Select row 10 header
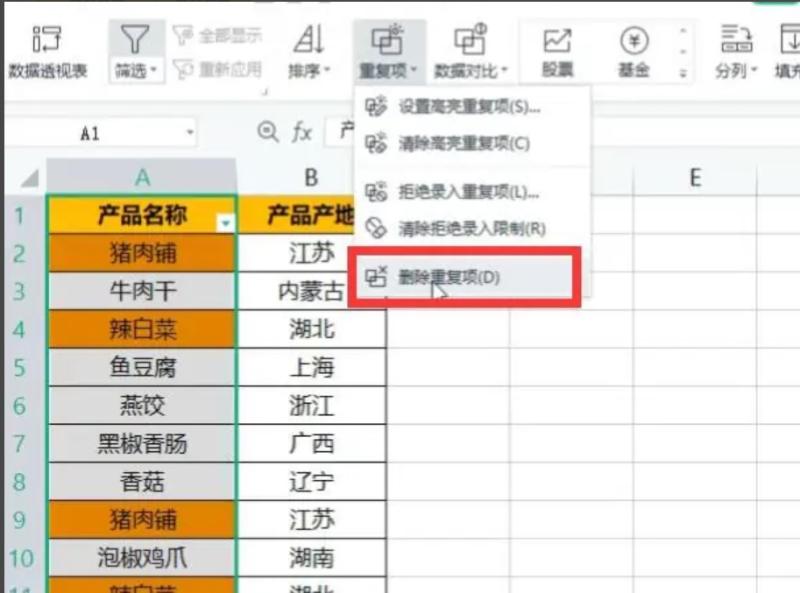Image resolution: width=800 pixels, height=593 pixels. 20,558
